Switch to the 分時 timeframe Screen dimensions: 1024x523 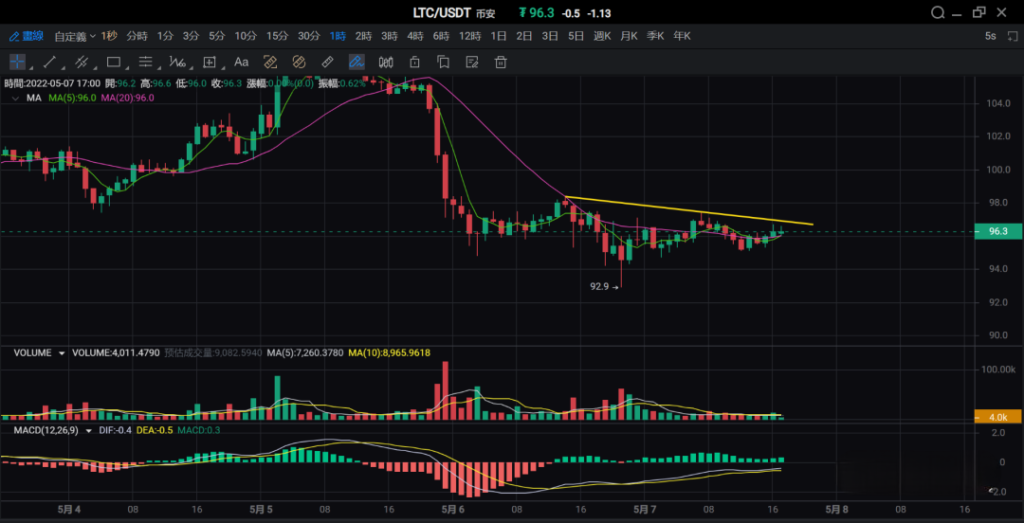point(137,36)
